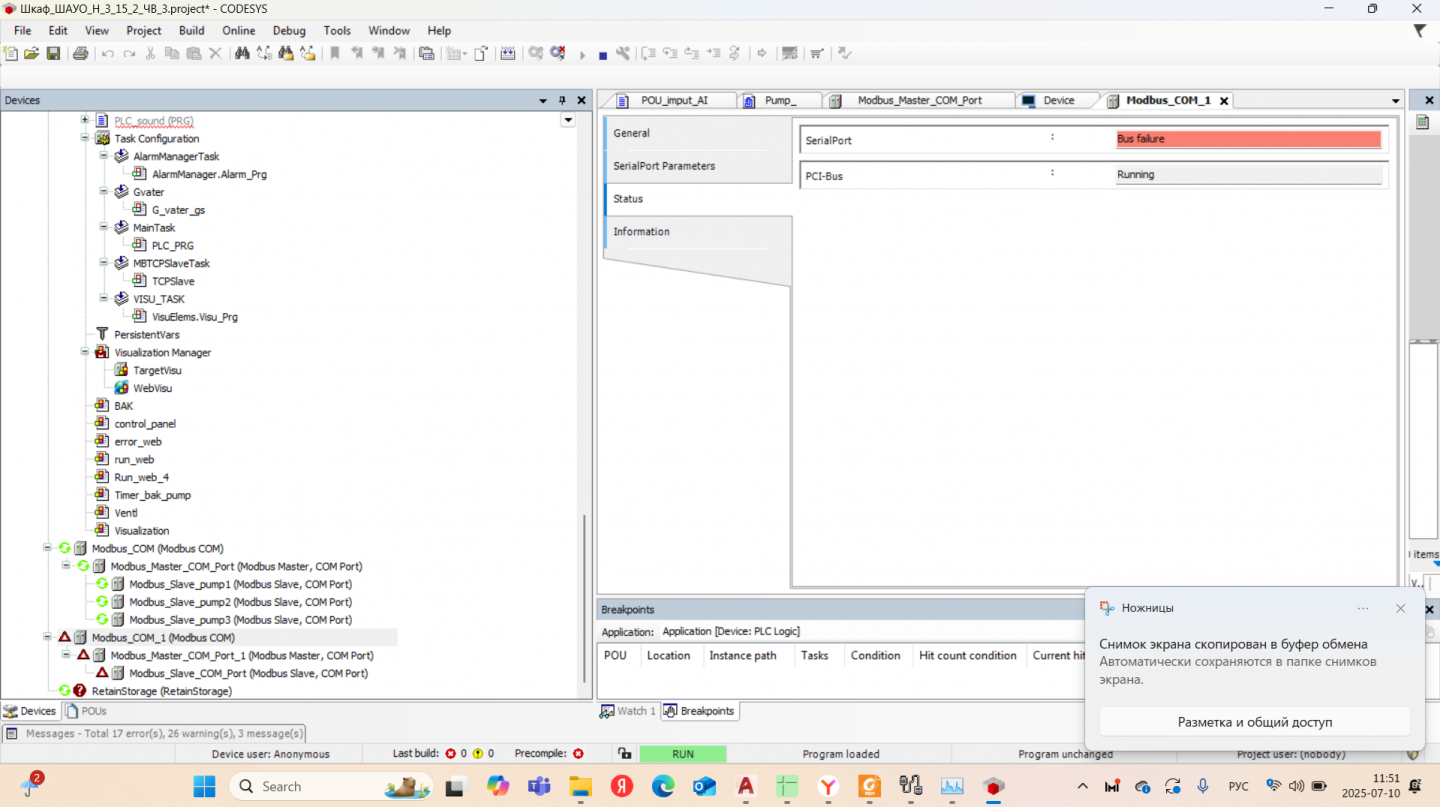Viewport: 1440px width, 807px height.
Task: Switch to the POUs panel tab
Action: pos(87,711)
